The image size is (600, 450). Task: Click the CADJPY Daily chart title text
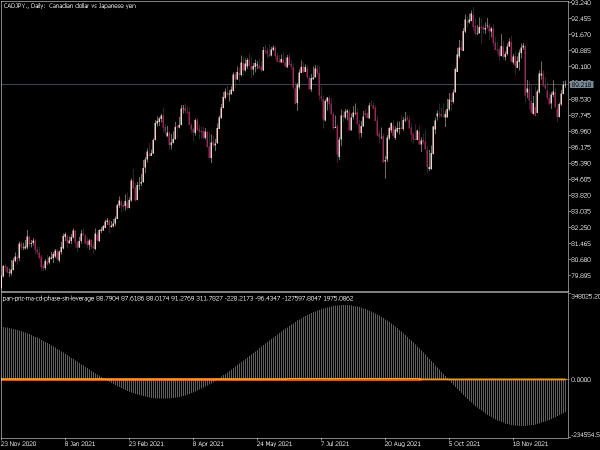click(69, 6)
